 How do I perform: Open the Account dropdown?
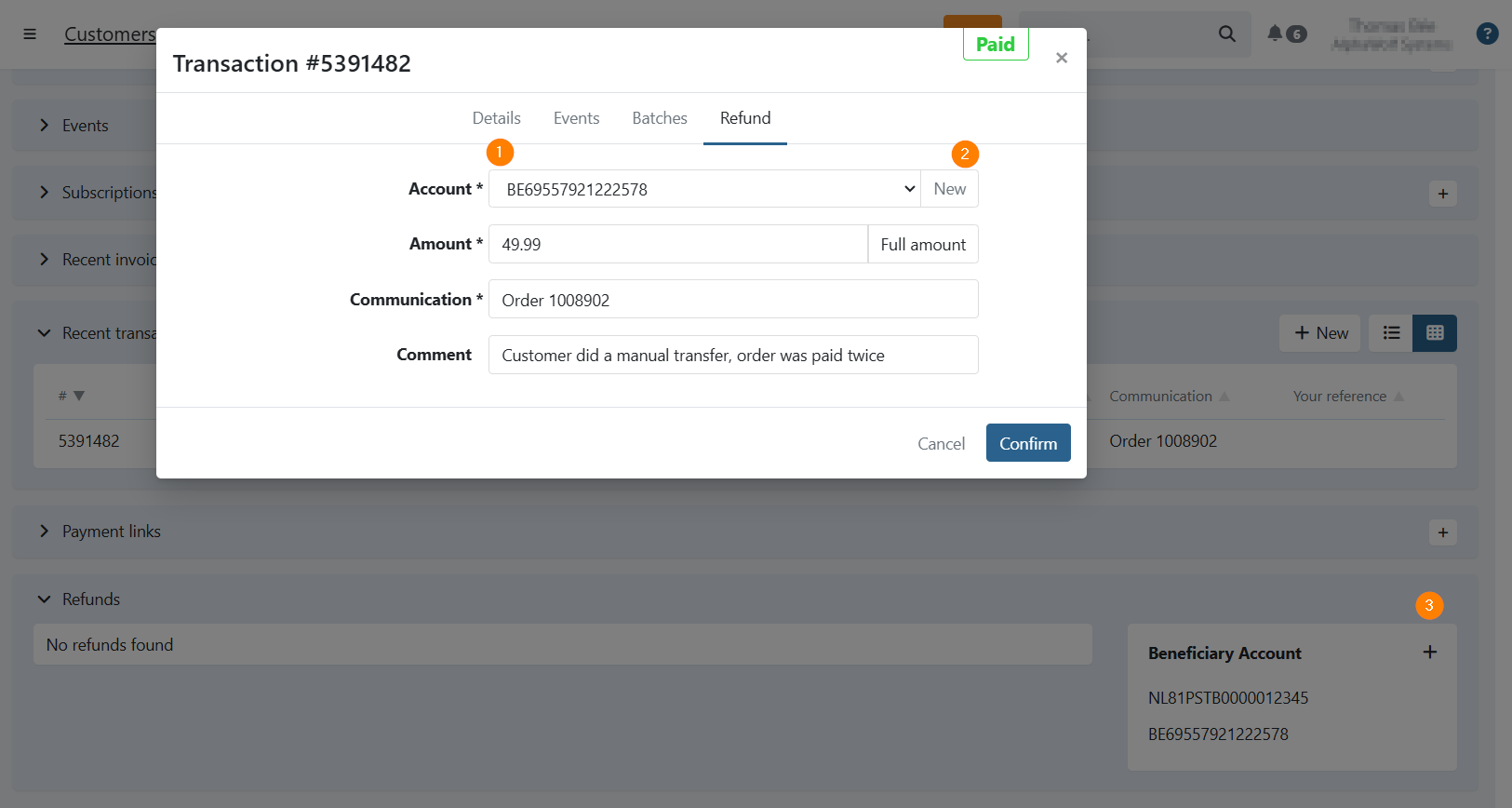click(x=704, y=189)
